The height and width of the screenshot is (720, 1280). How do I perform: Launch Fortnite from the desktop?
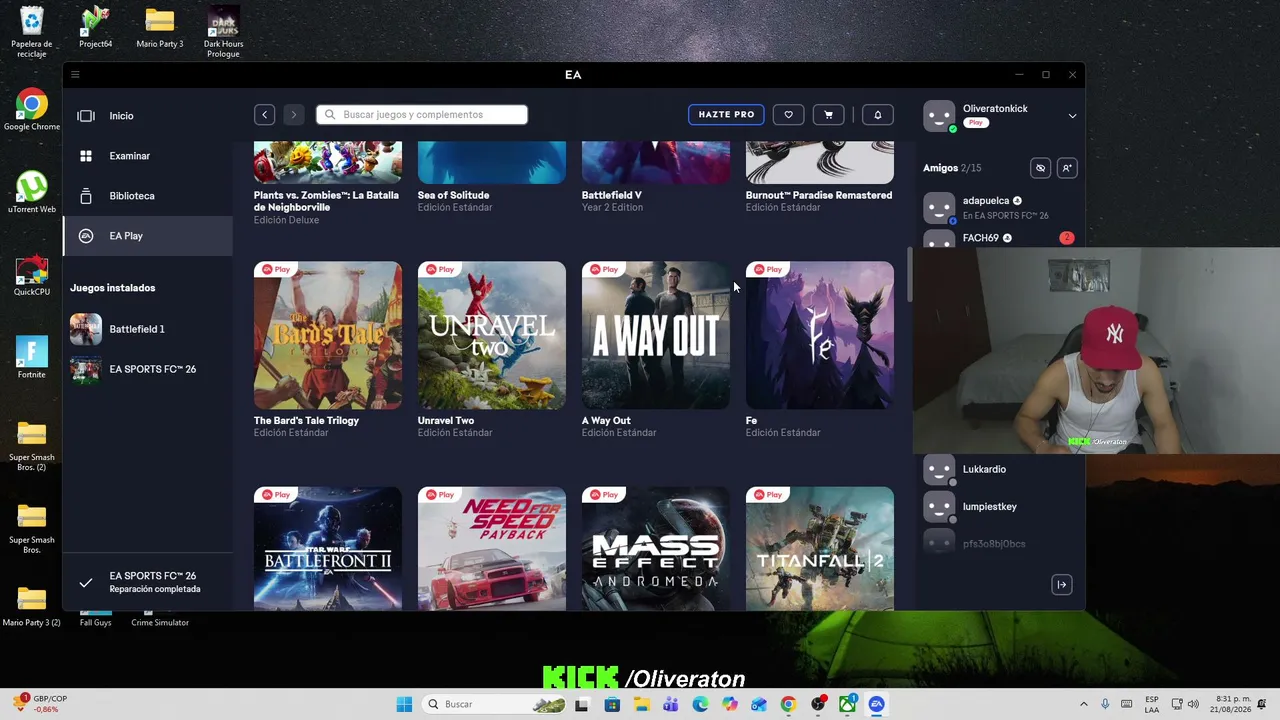pos(32,357)
